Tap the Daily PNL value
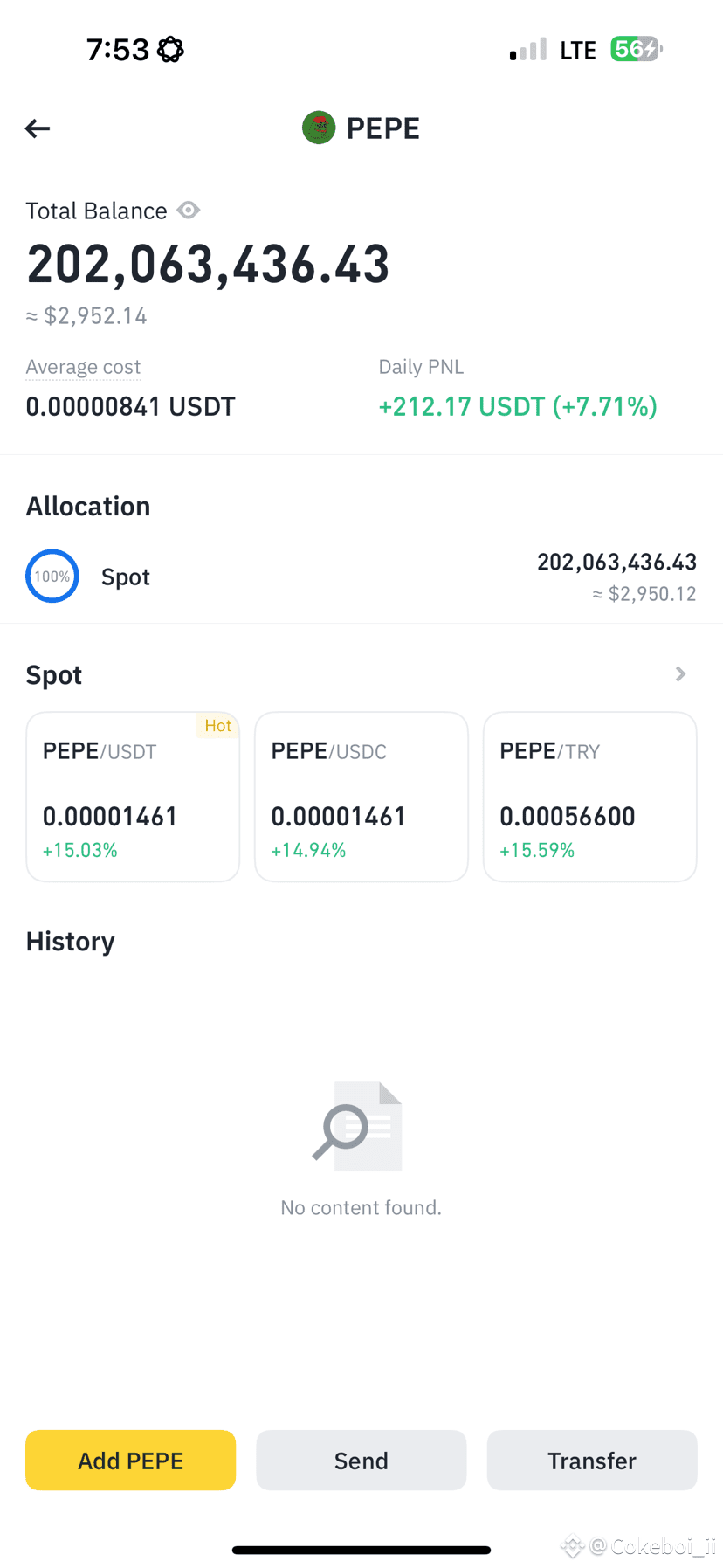 [518, 406]
